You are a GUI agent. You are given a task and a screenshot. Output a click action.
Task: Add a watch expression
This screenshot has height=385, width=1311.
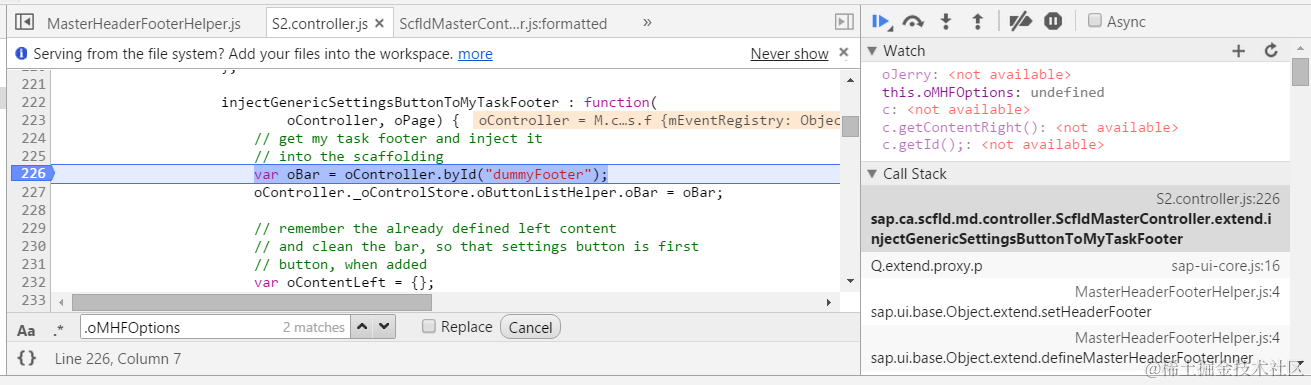tap(1238, 51)
